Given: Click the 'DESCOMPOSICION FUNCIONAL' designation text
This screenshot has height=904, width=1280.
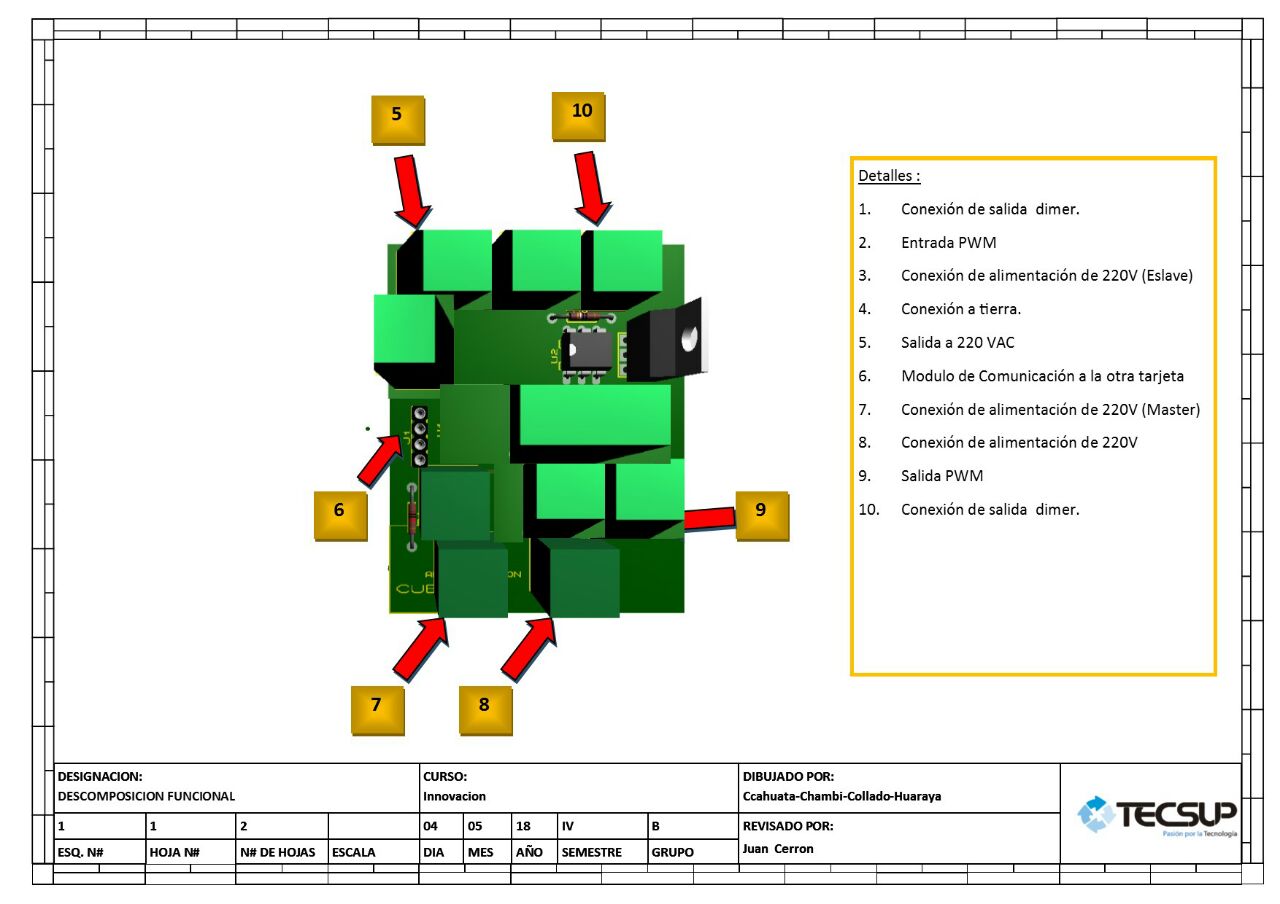Looking at the screenshot, I should pyautogui.click(x=146, y=797).
